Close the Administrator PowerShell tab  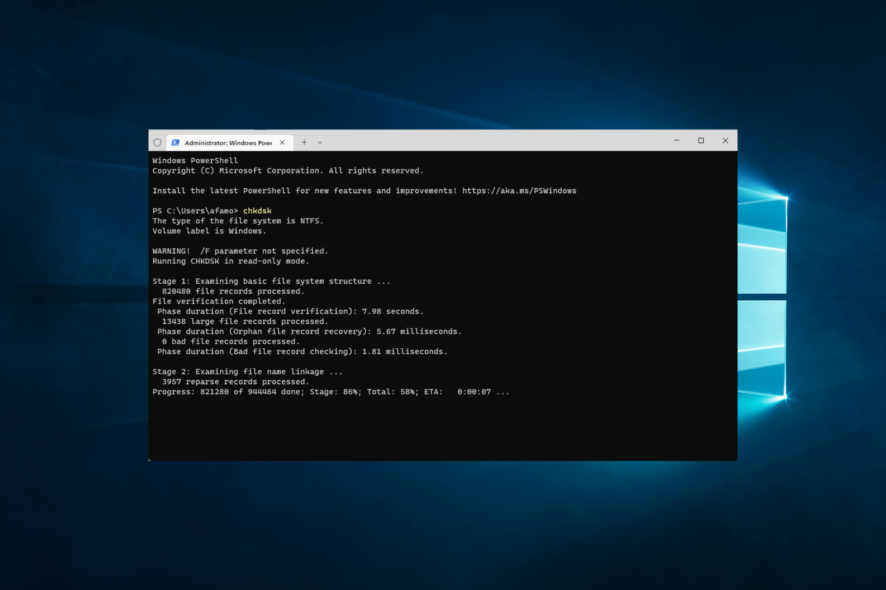(x=282, y=142)
